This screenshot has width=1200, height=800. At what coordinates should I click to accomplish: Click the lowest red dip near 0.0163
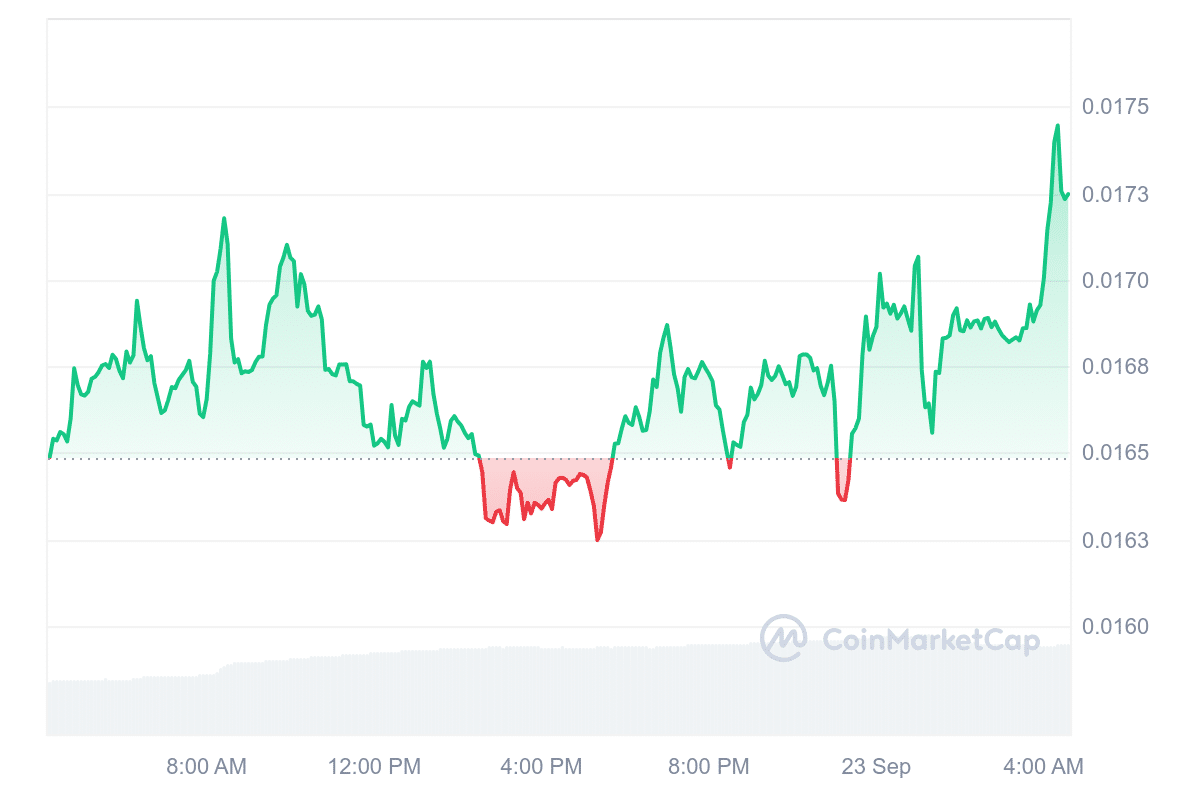[x=597, y=539]
